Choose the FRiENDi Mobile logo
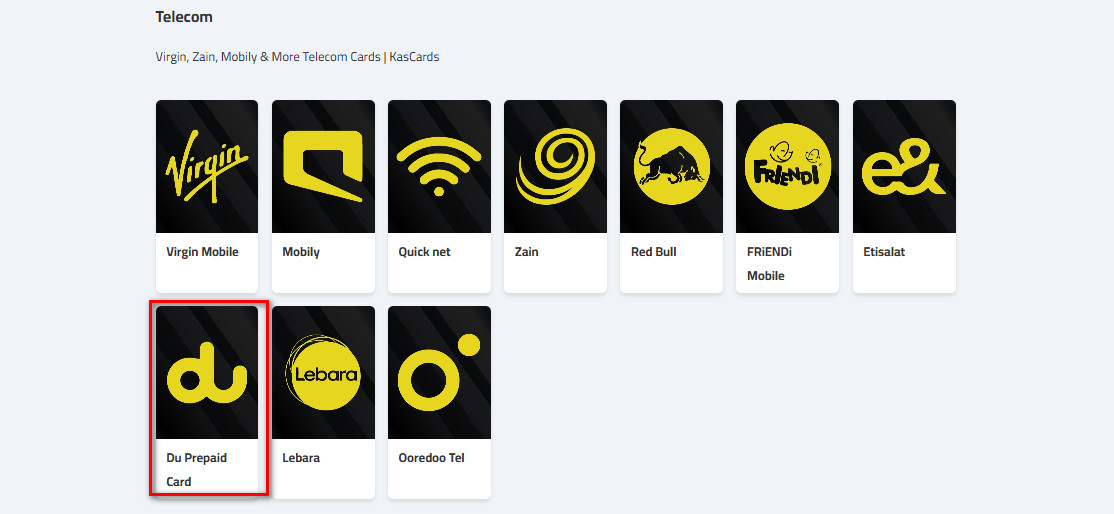1114x514 pixels. click(x=787, y=167)
